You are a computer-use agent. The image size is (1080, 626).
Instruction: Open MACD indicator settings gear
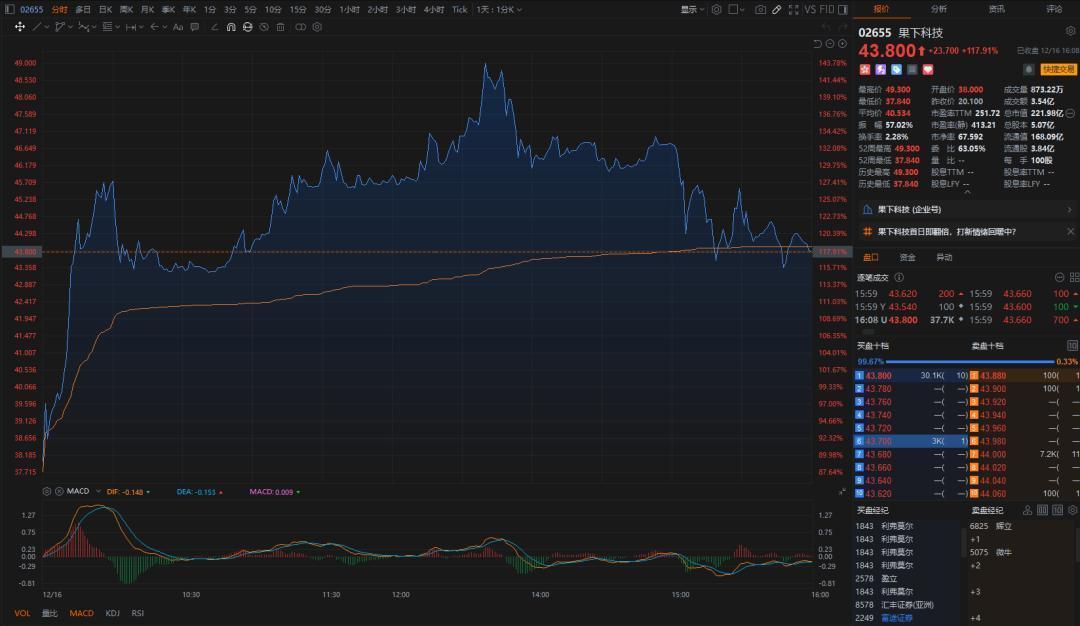click(47, 491)
